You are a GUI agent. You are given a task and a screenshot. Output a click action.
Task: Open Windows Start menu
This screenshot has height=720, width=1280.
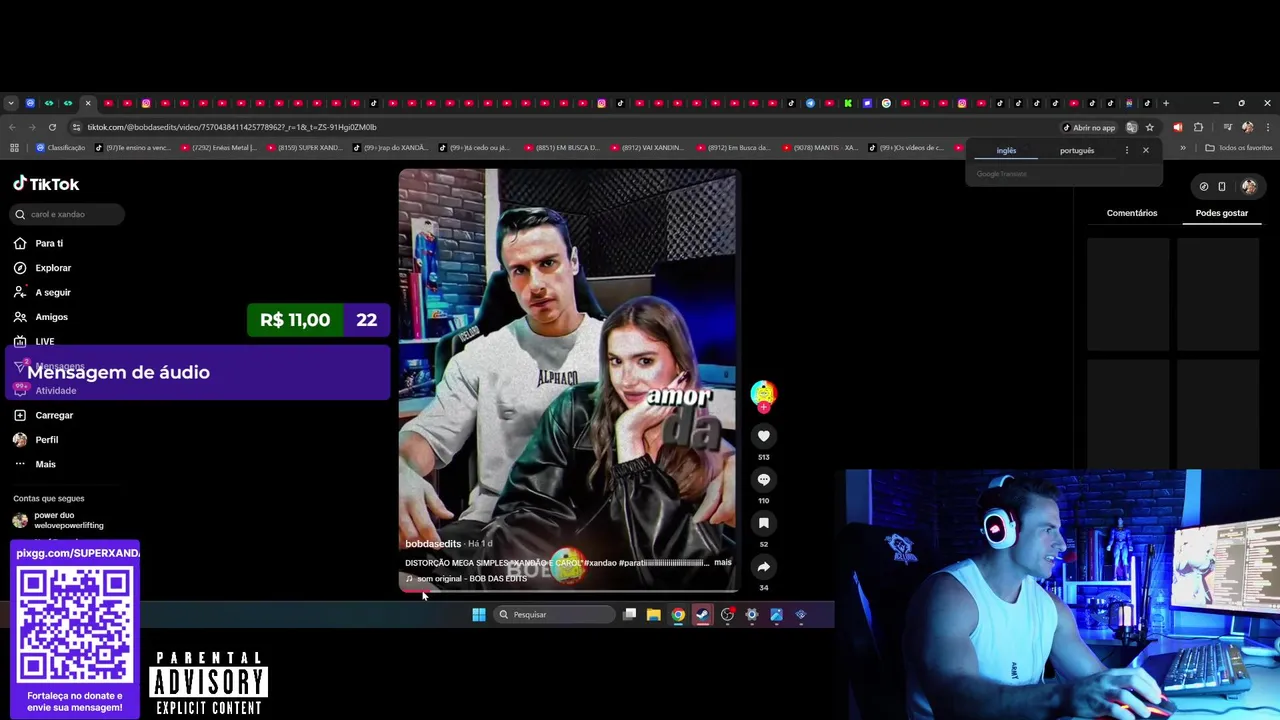[479, 615]
